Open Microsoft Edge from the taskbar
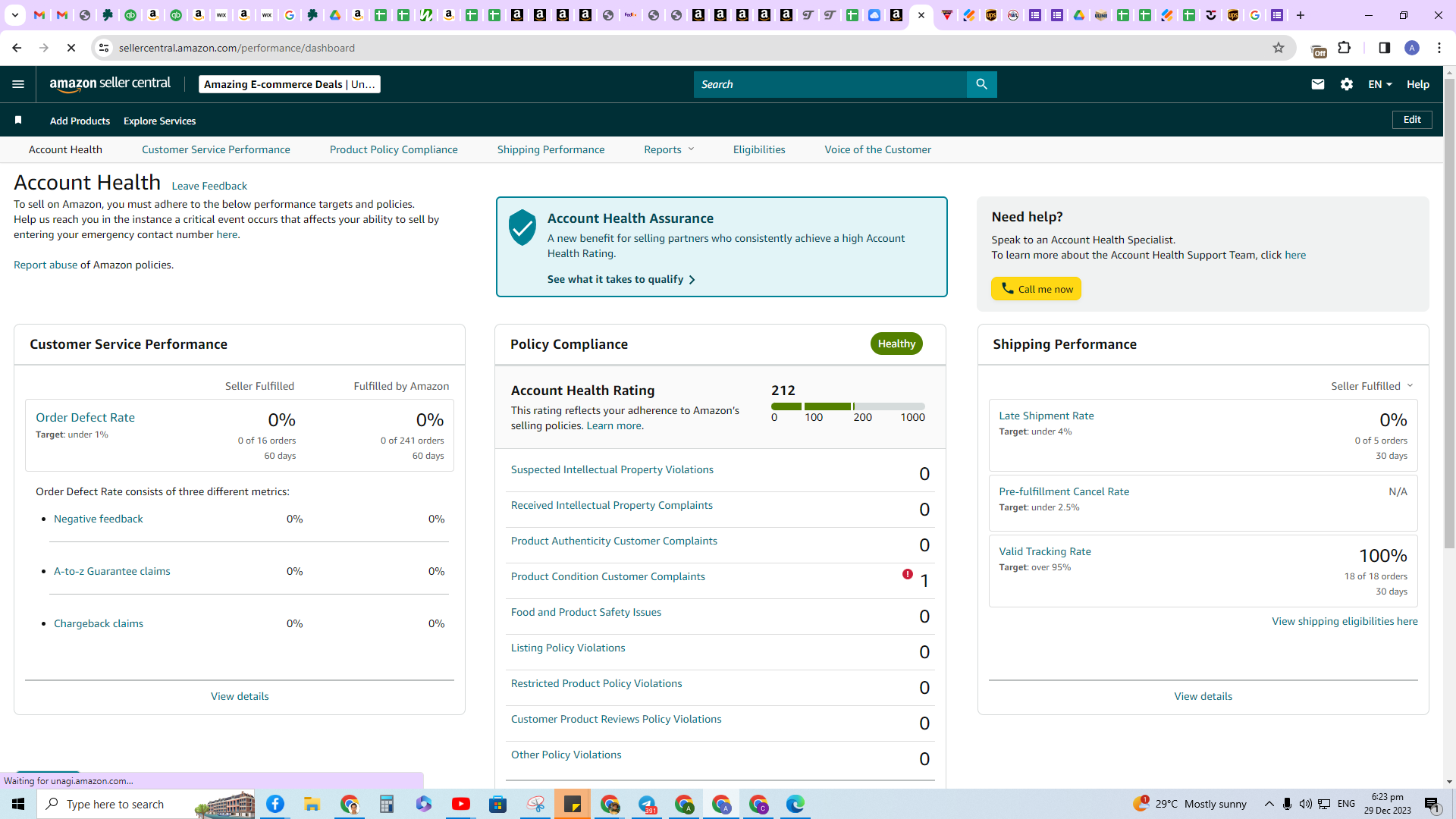 pyautogui.click(x=795, y=804)
